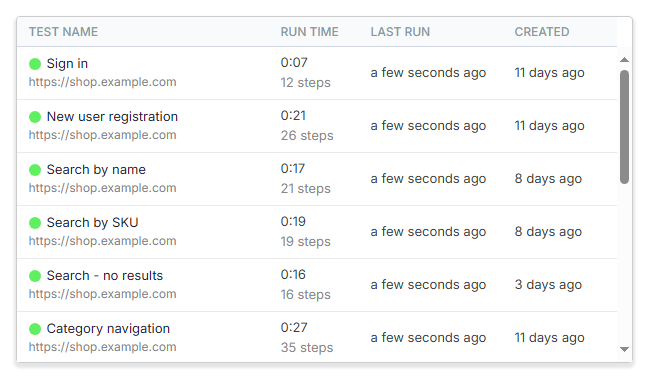This screenshot has height=390, width=658.
Task: Click the vertical scrollbar thumb
Action: 624,127
